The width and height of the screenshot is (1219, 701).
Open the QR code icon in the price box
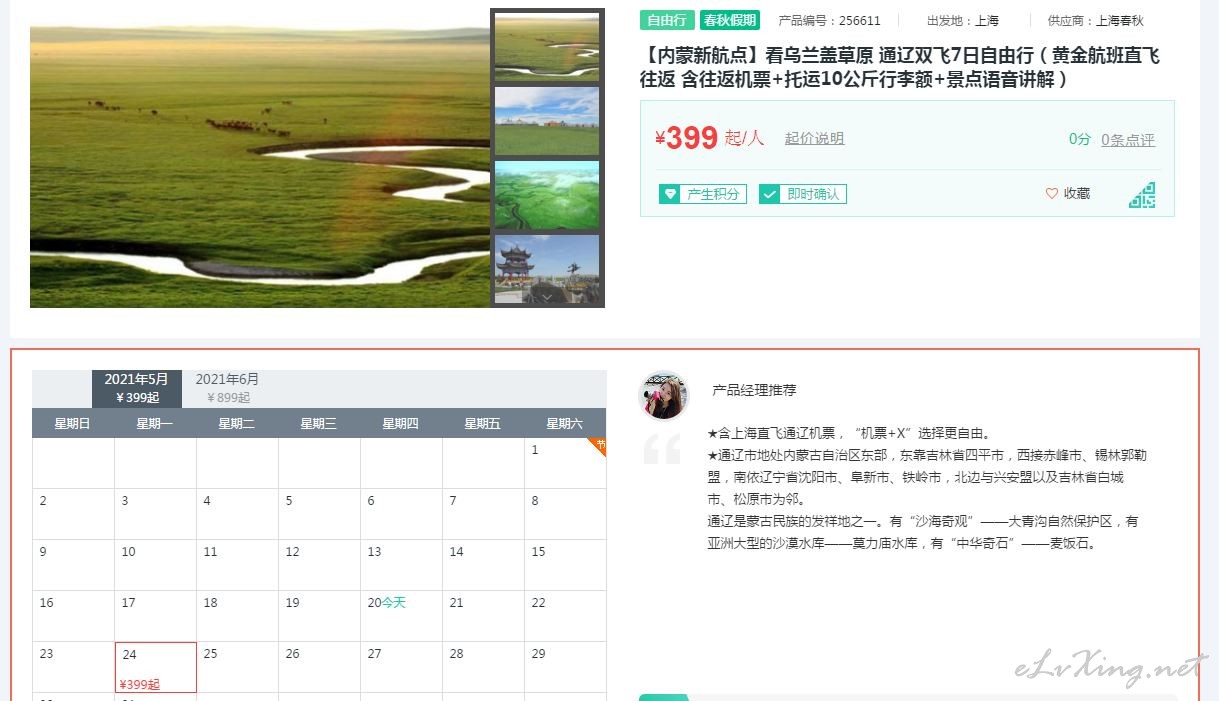[x=1142, y=195]
